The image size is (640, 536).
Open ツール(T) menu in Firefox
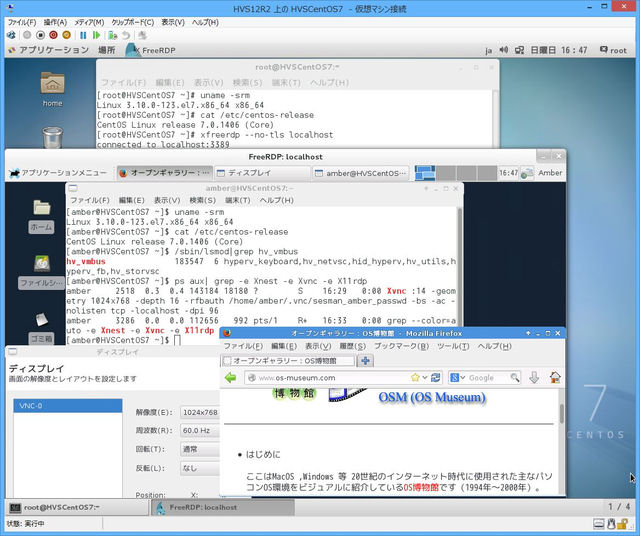pyautogui.click(x=453, y=346)
